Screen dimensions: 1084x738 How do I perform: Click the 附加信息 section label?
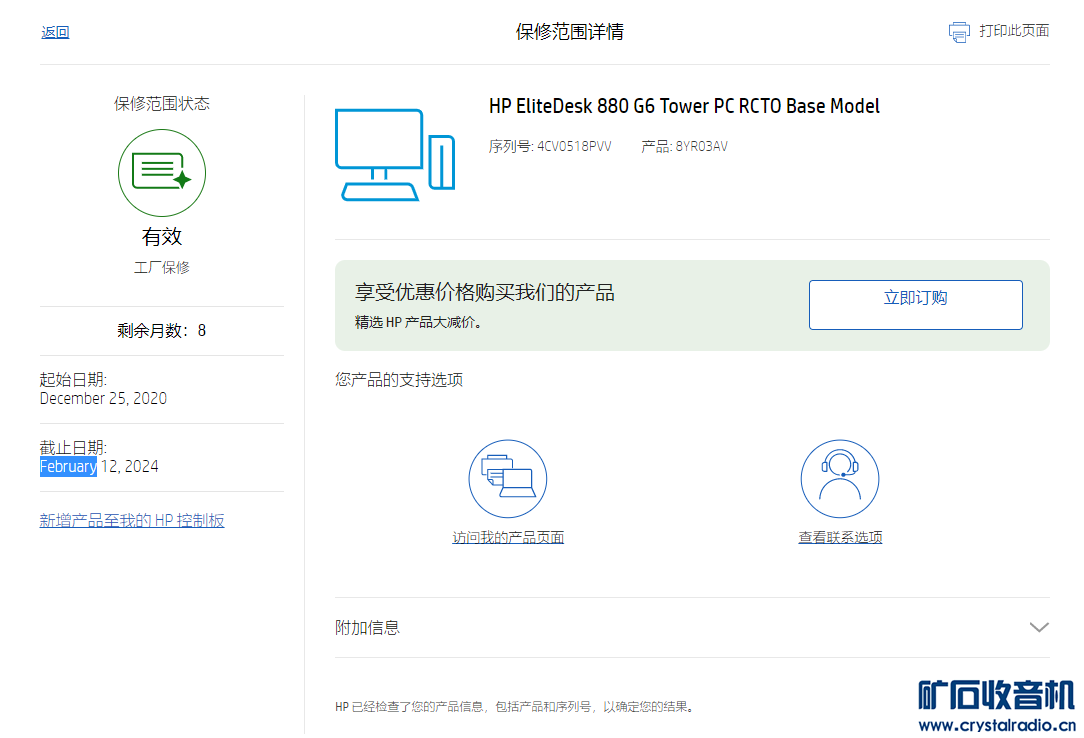tap(367, 628)
